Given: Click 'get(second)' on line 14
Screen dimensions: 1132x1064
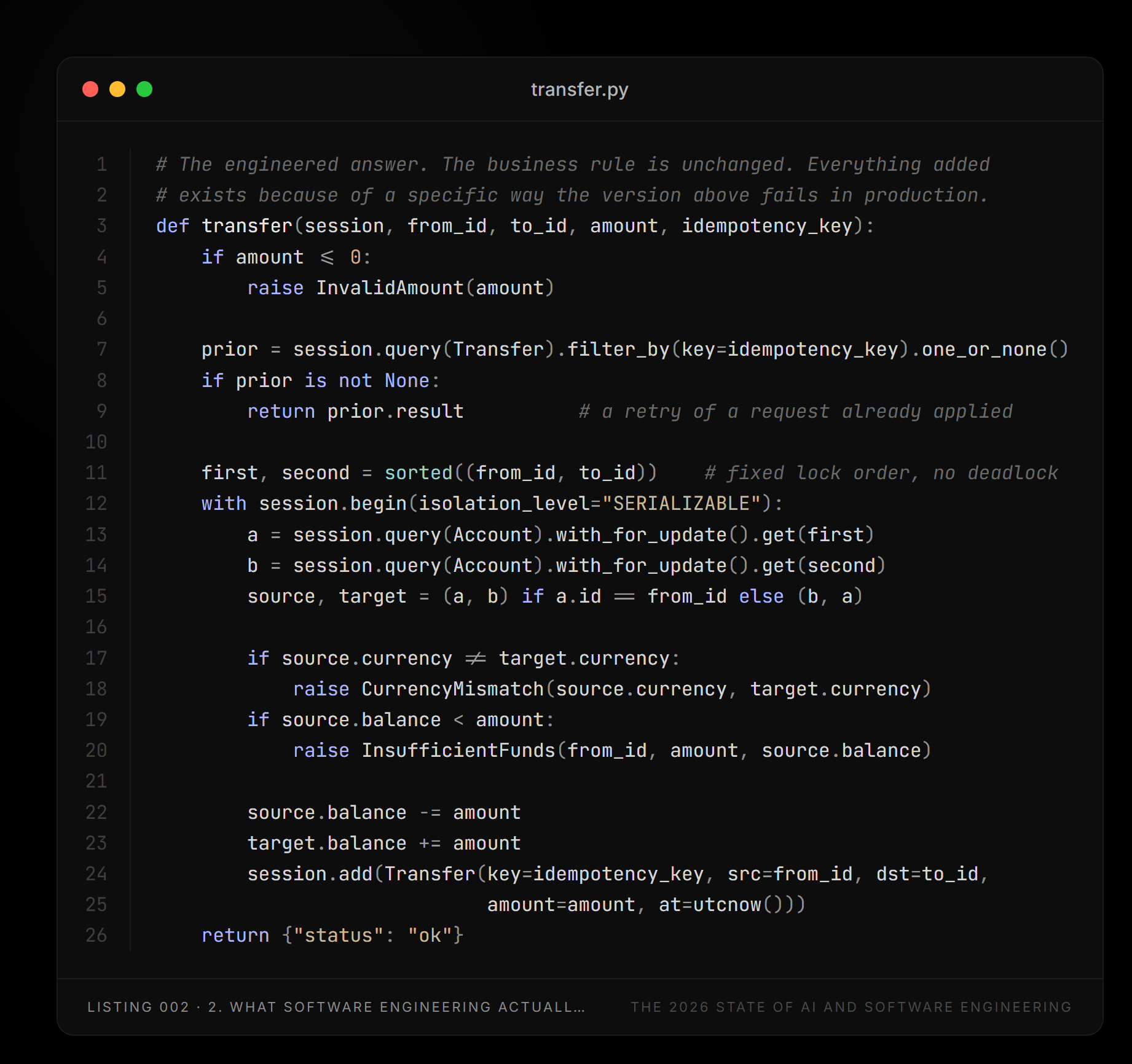Looking at the screenshot, I should click(823, 566).
